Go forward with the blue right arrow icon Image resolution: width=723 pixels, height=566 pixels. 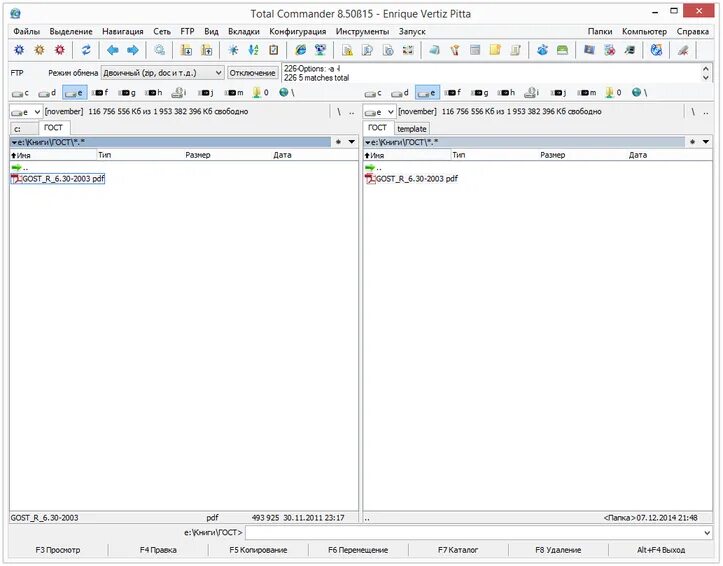point(133,50)
